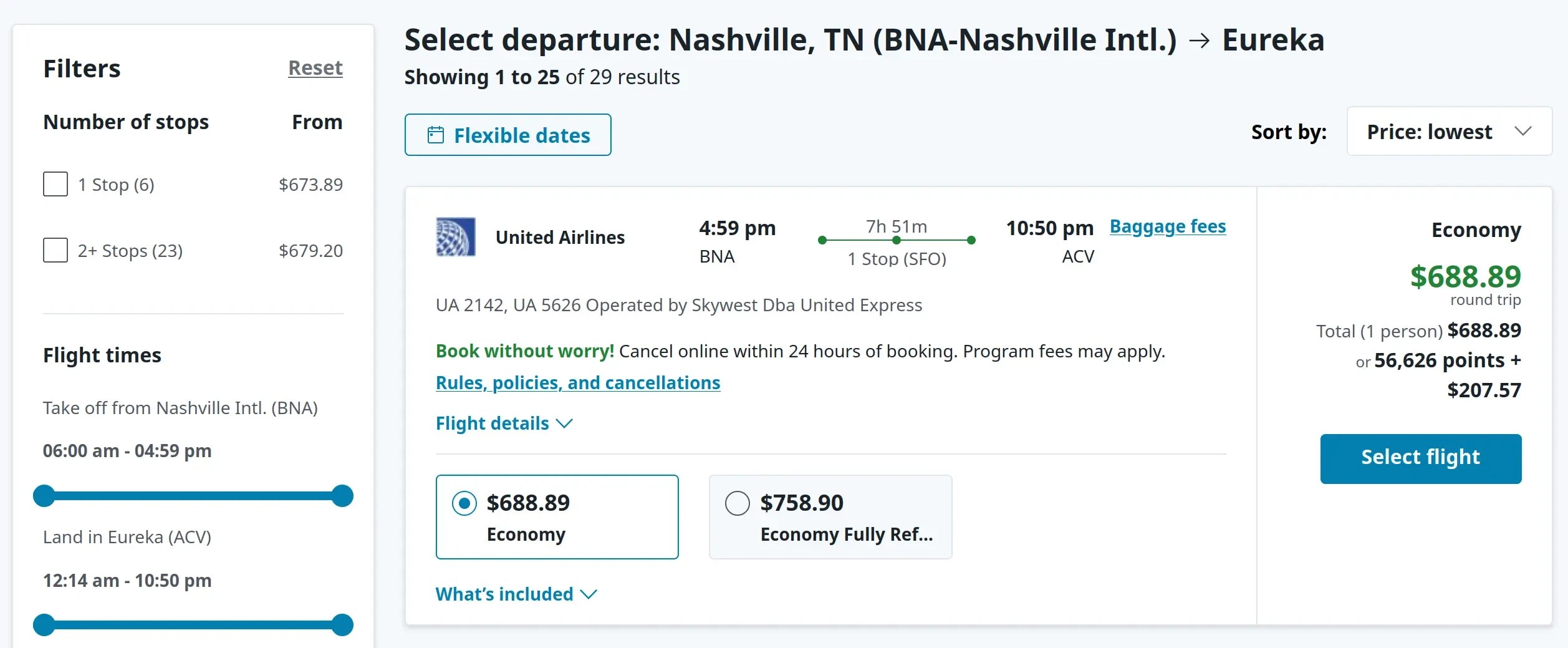Select the $688.89 Economy fare radio
1568x648 pixels.
coord(464,503)
